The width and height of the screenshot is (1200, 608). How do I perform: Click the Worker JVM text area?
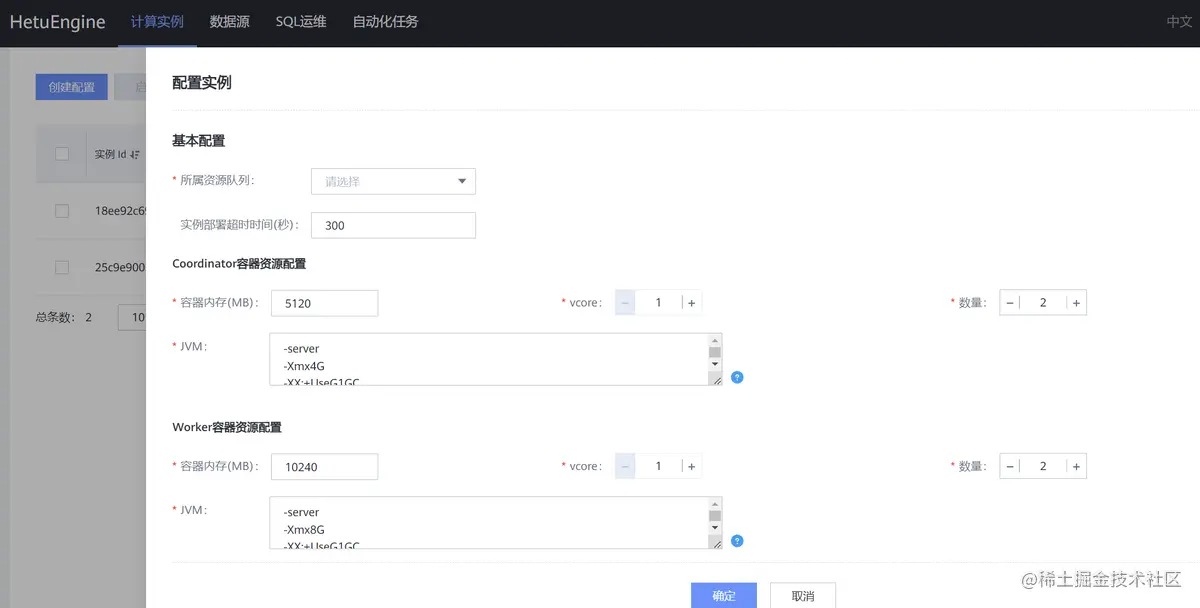(489, 522)
